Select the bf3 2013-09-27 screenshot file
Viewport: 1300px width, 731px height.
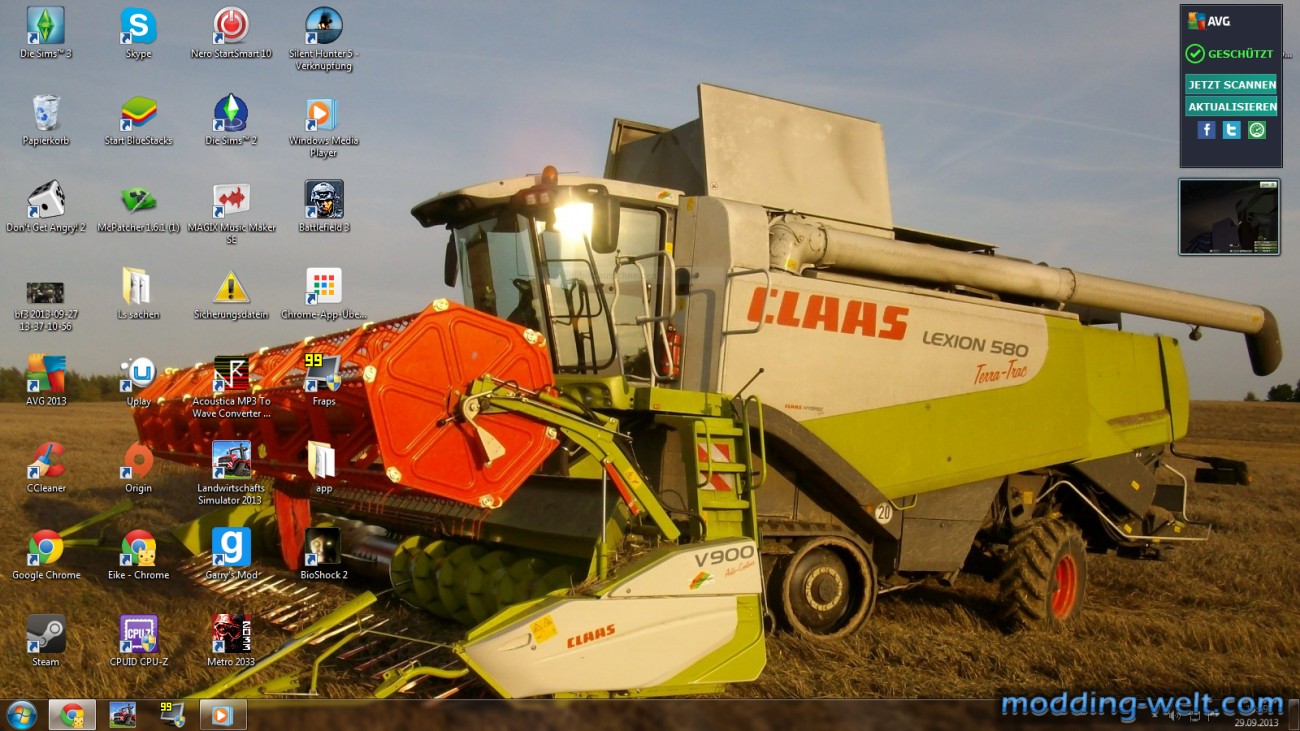click(x=46, y=305)
